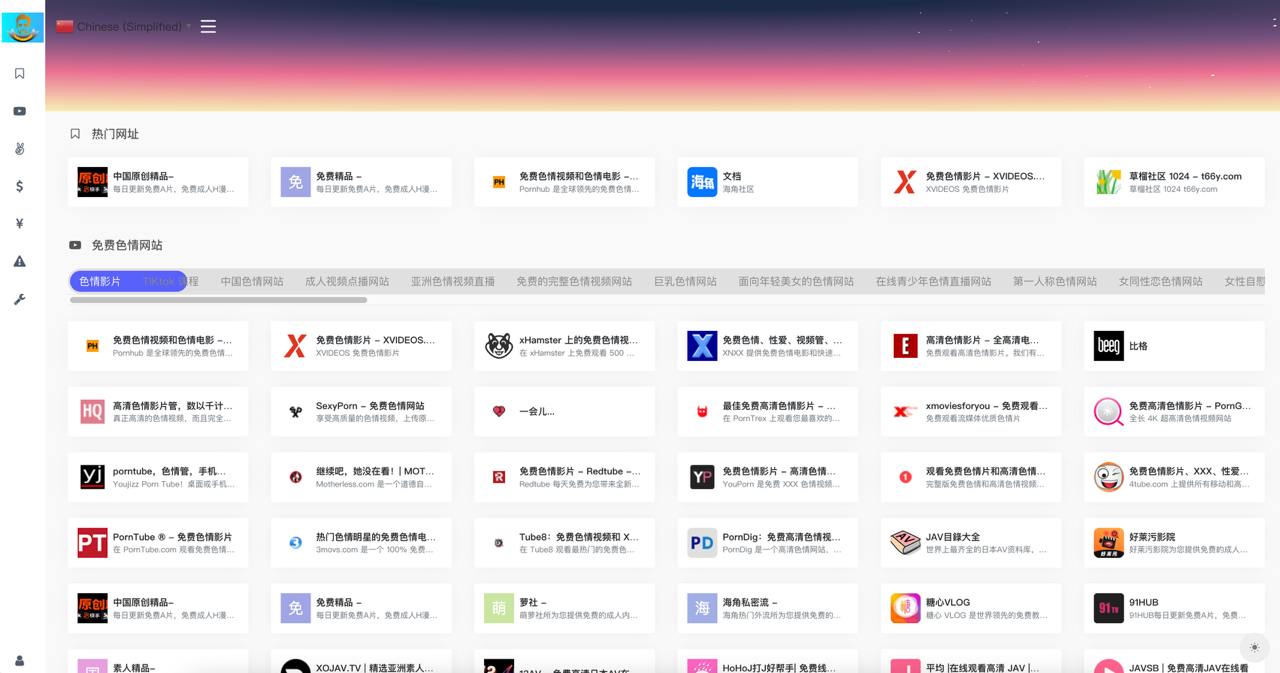Open the 免费精品 card in 热门网址
The height and width of the screenshot is (673, 1280).
point(361,182)
